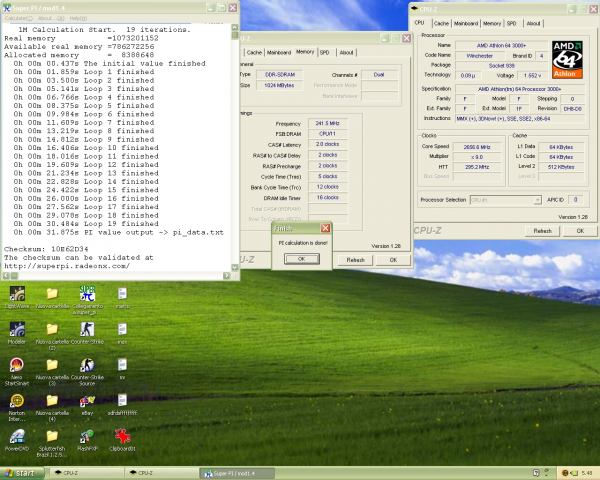Click Super PI vertical scrollbar up arrow
Viewport: 600px width, 480px height.
click(235, 27)
